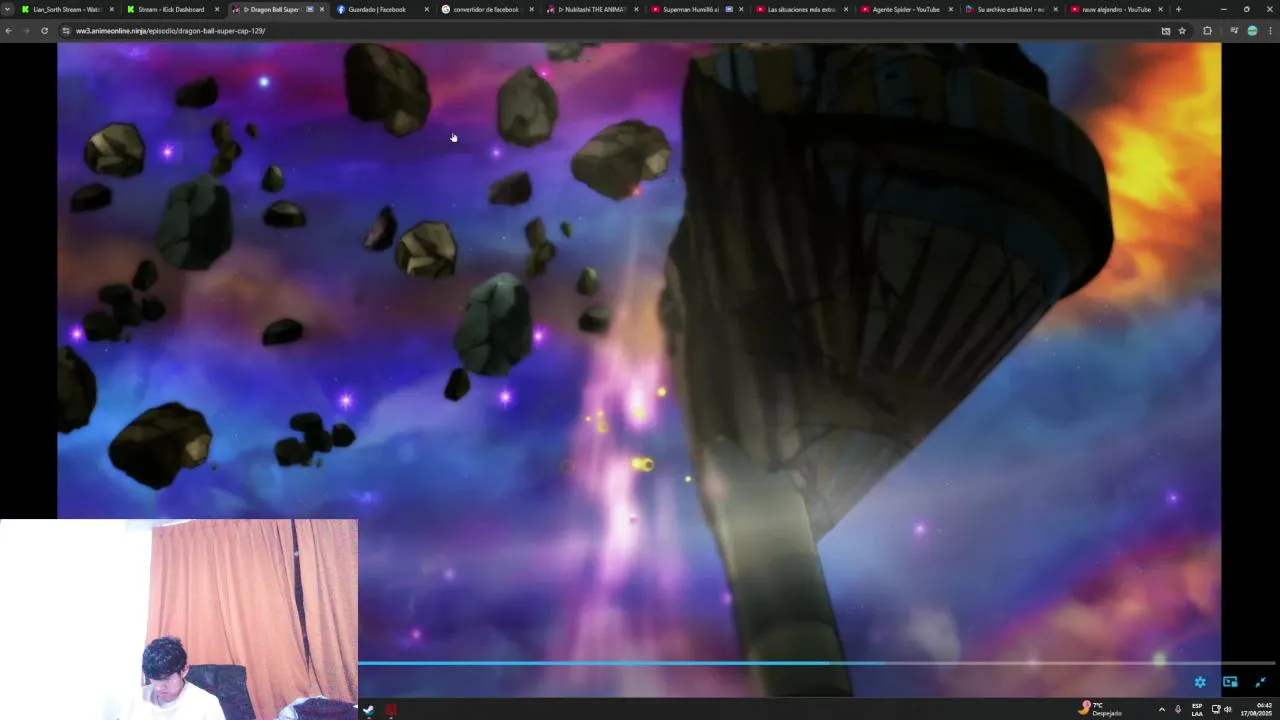
Task: Switch to rauw alejandro - YouTube tab
Action: [1115, 9]
